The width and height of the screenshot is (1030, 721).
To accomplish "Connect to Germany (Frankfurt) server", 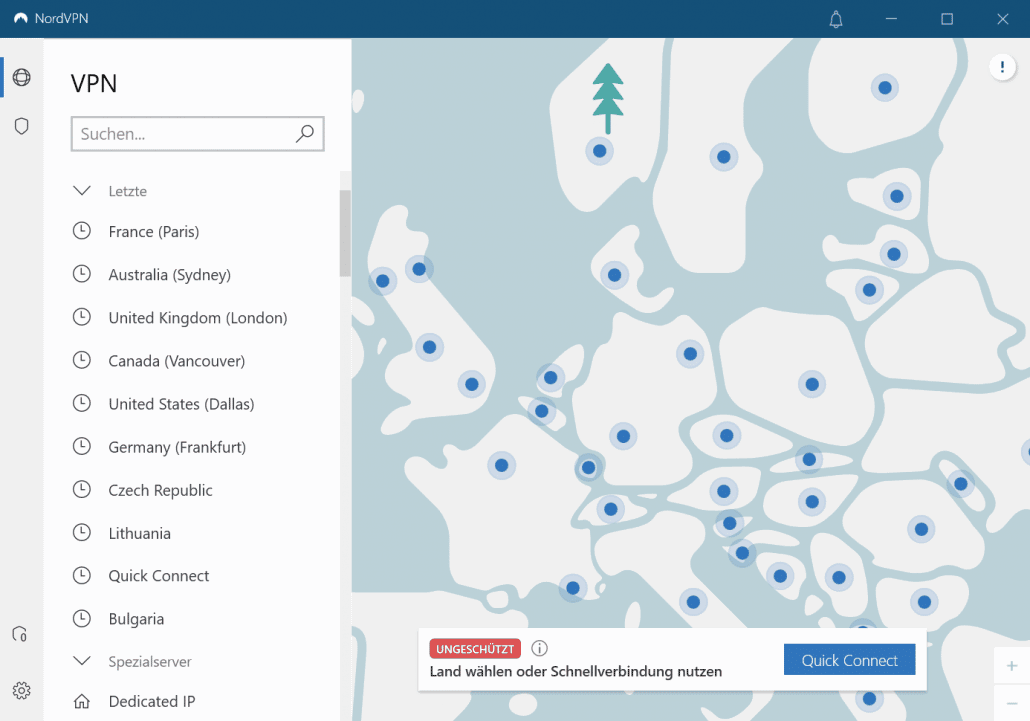I will point(176,447).
